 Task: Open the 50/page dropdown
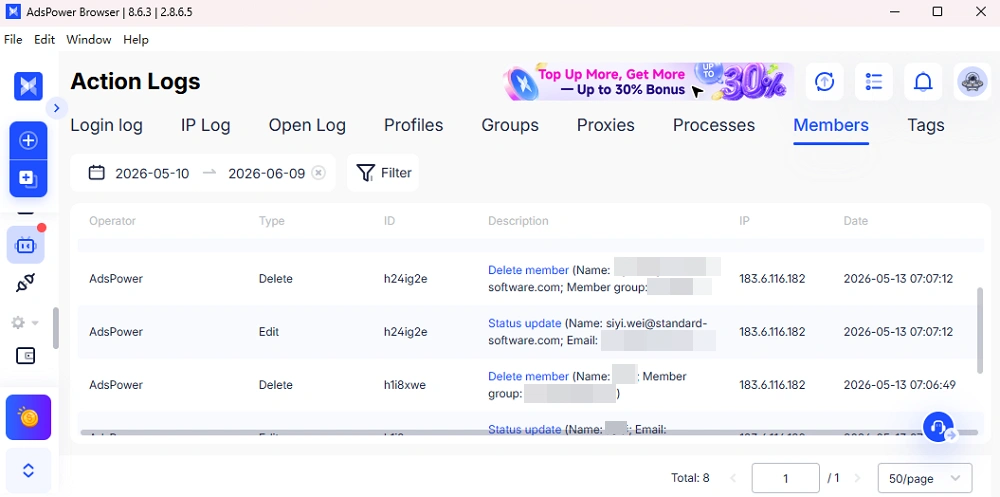point(925,478)
